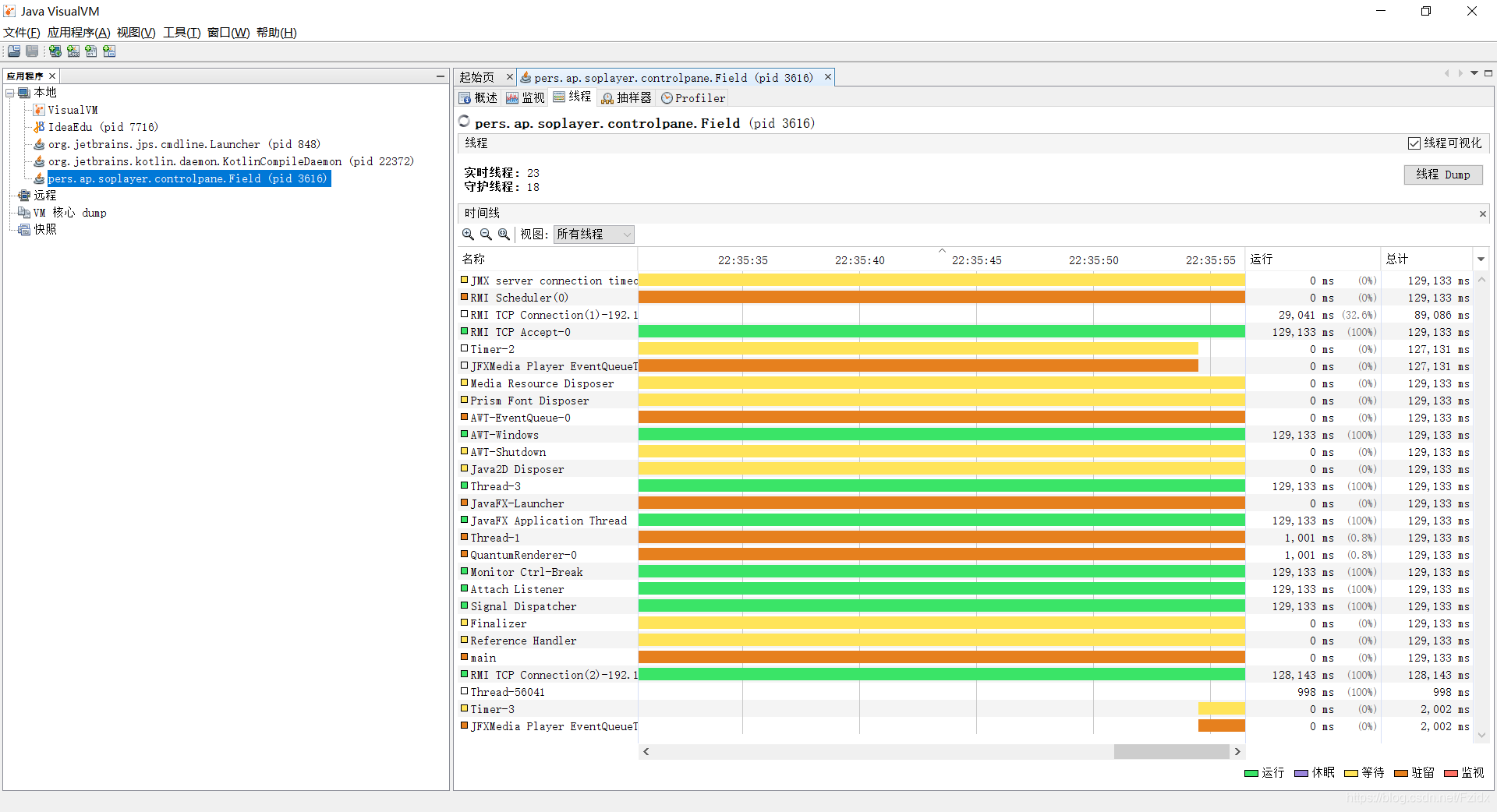Screen dimensions: 1497x812
Task: Open the 监视 monitor subtab
Action: 526,98
